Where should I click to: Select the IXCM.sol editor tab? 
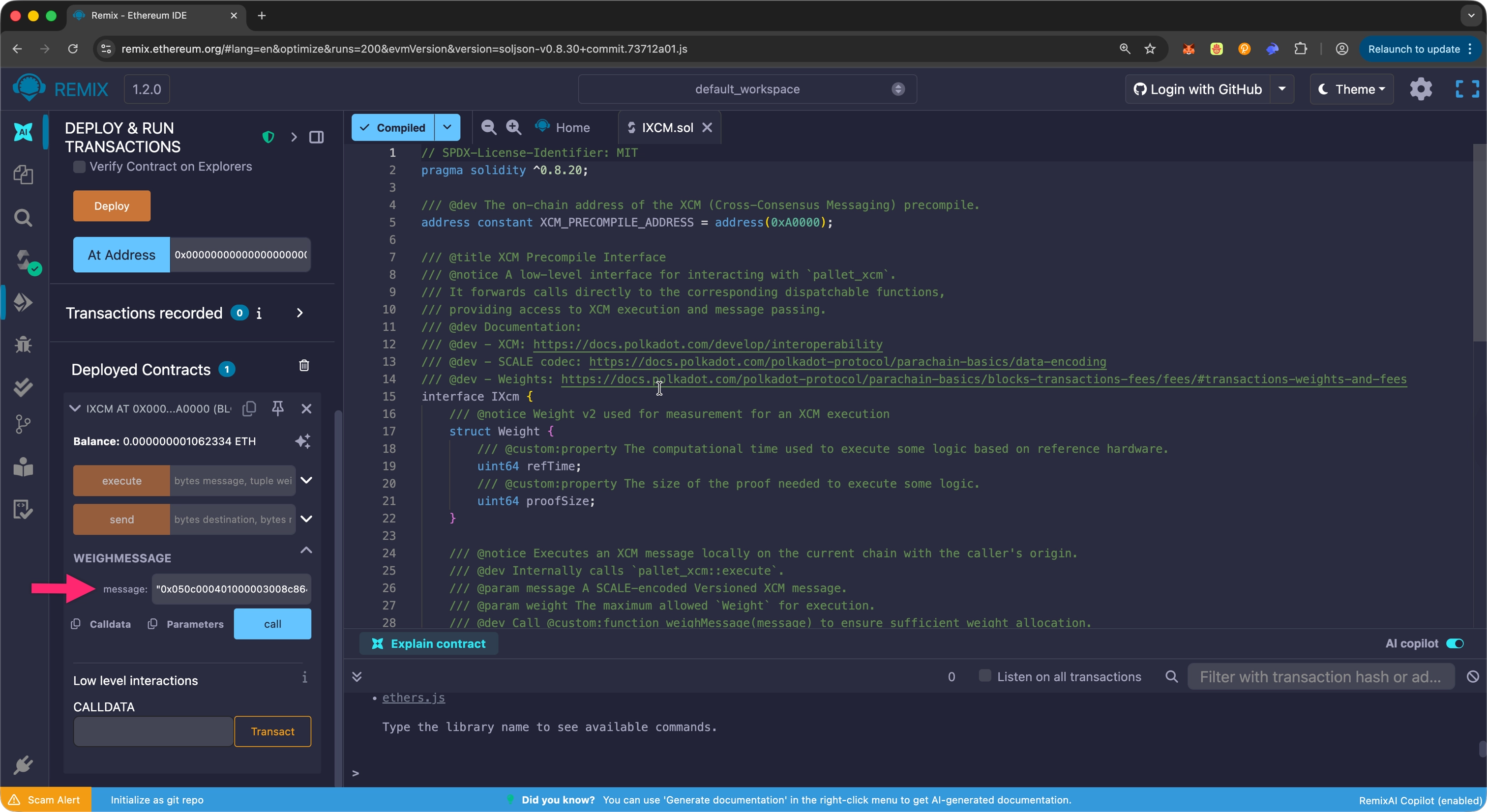coord(667,127)
